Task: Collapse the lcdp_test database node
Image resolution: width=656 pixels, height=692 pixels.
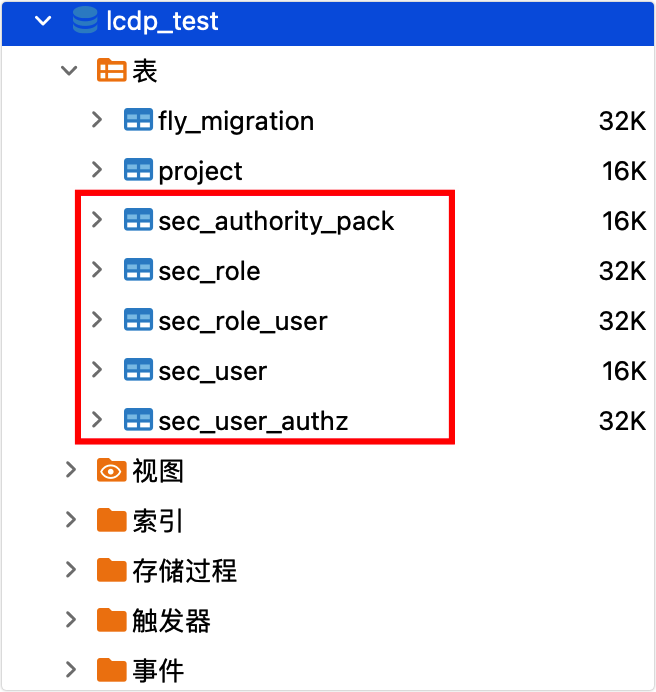Action: point(42,21)
